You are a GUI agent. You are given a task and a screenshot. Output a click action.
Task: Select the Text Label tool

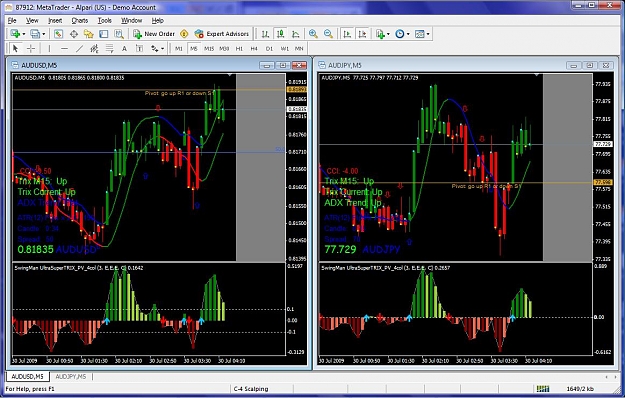140,49
